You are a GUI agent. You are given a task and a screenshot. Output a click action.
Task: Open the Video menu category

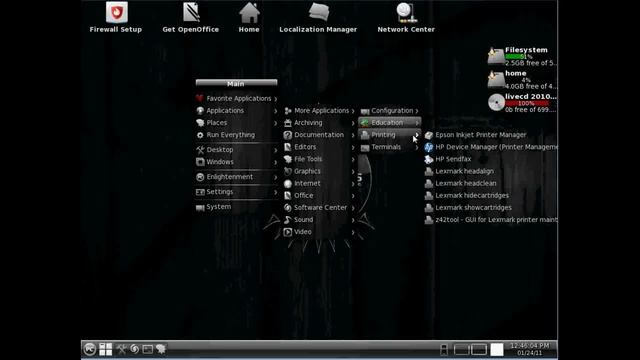319,232
